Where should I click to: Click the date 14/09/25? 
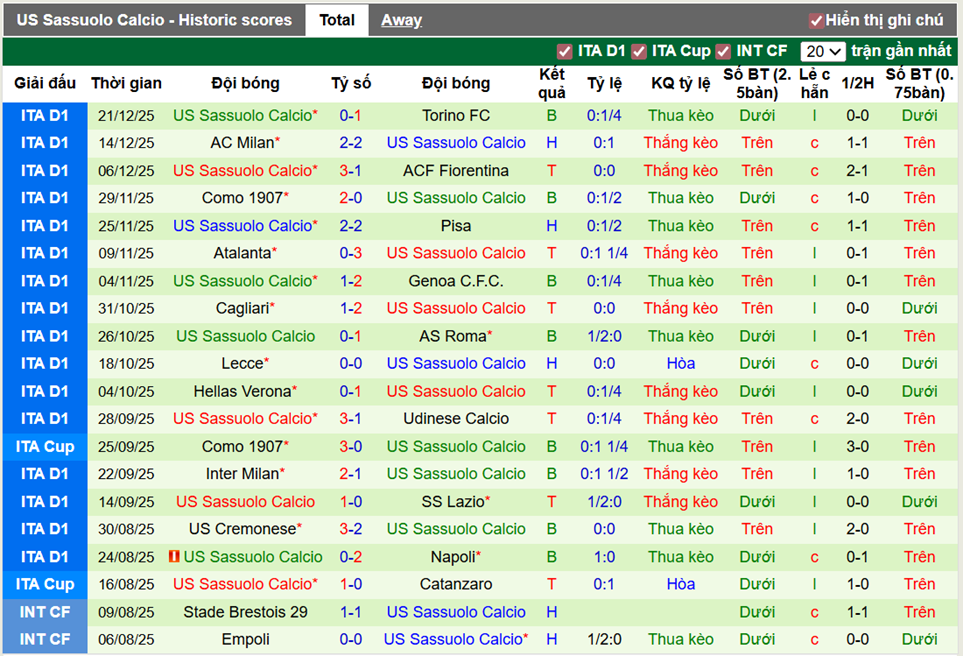click(126, 502)
